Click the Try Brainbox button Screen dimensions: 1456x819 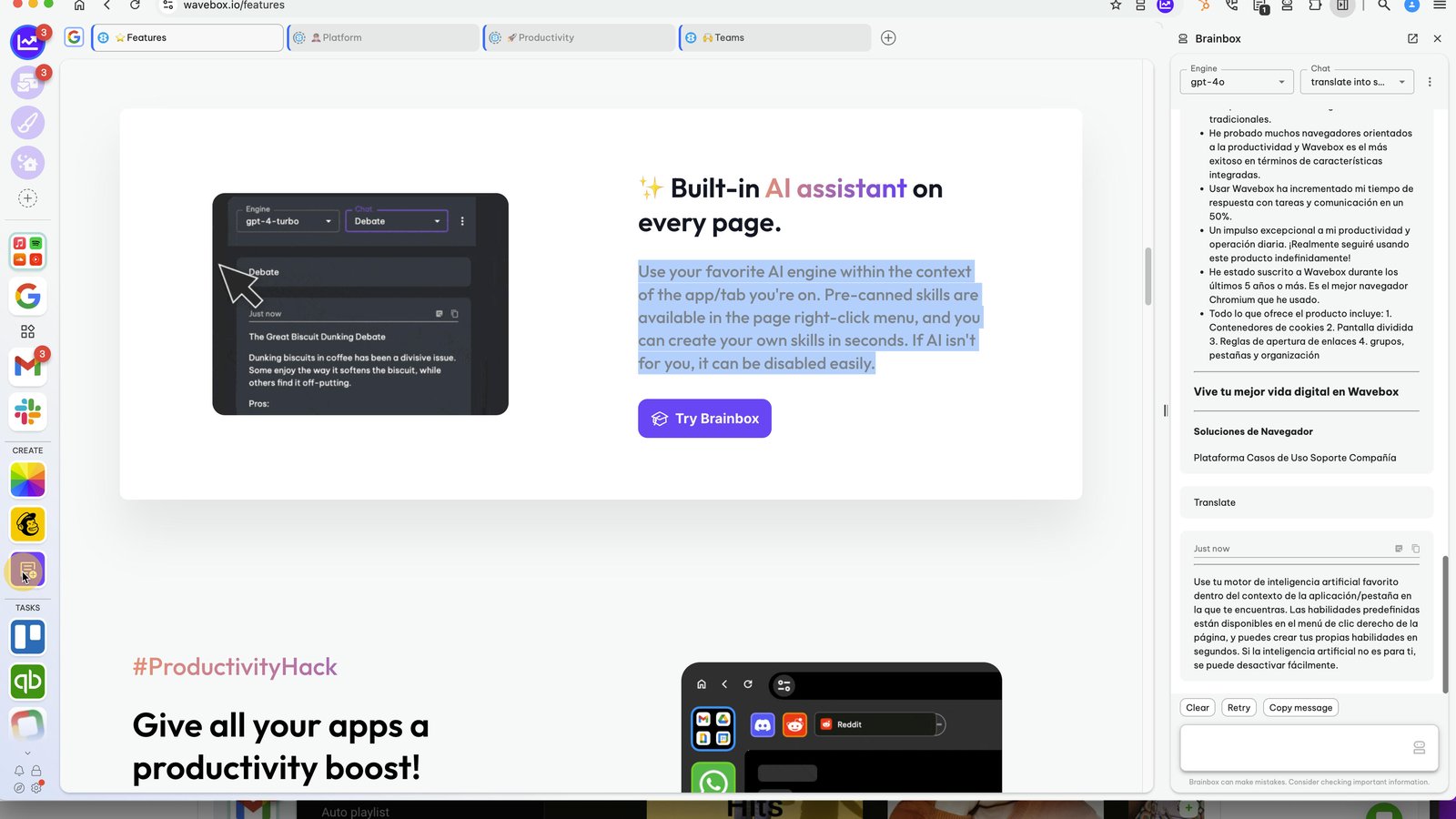704,419
